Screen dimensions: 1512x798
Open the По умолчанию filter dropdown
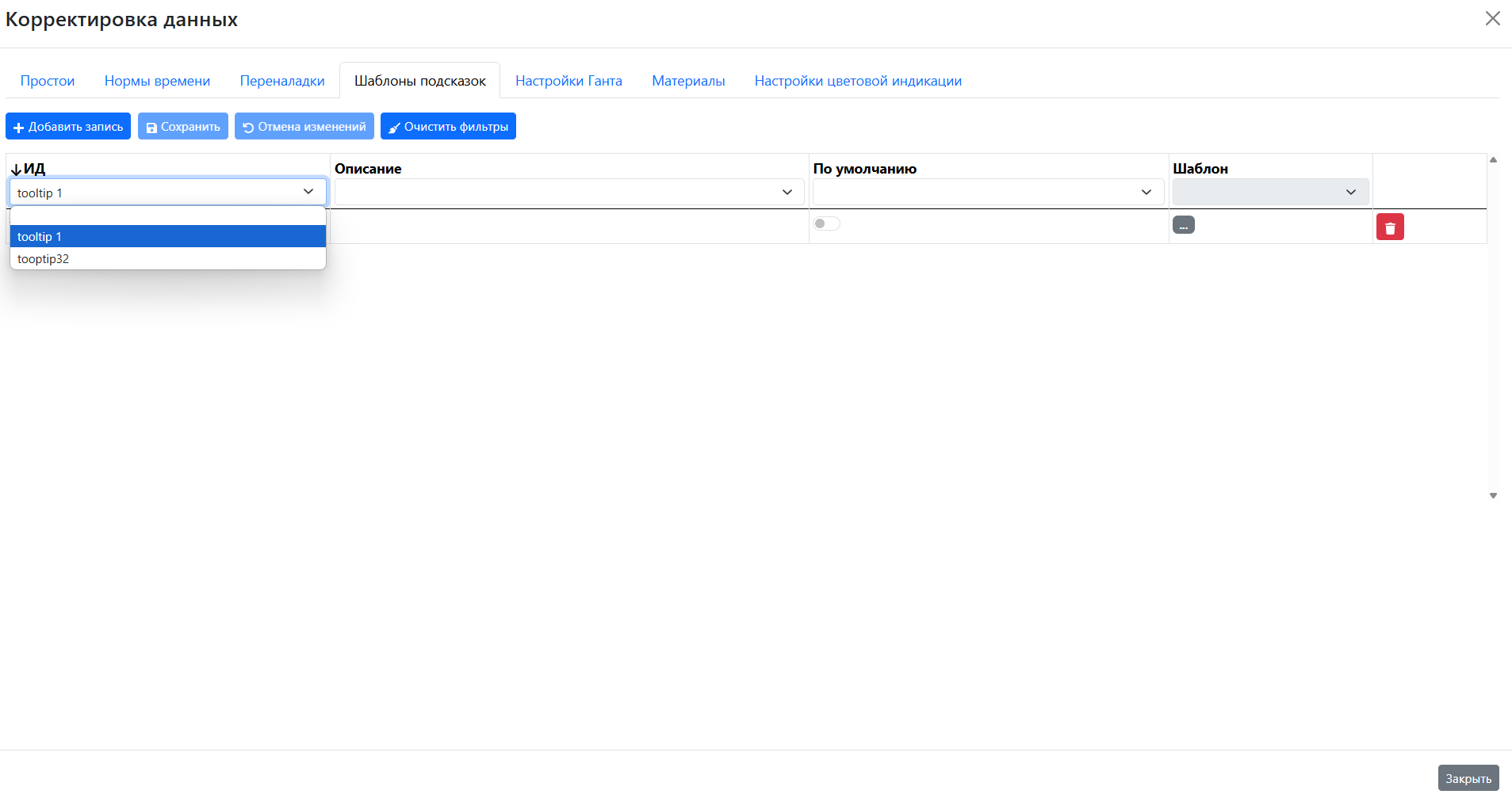click(988, 193)
